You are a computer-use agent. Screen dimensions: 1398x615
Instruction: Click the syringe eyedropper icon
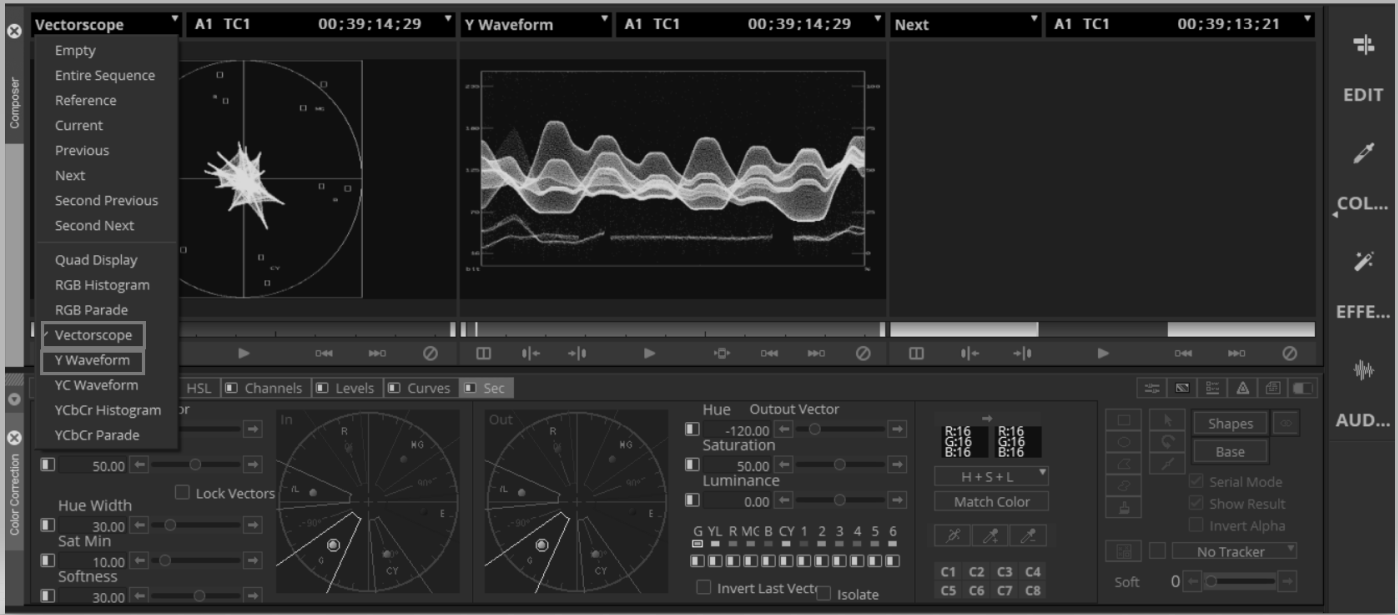click(x=952, y=537)
